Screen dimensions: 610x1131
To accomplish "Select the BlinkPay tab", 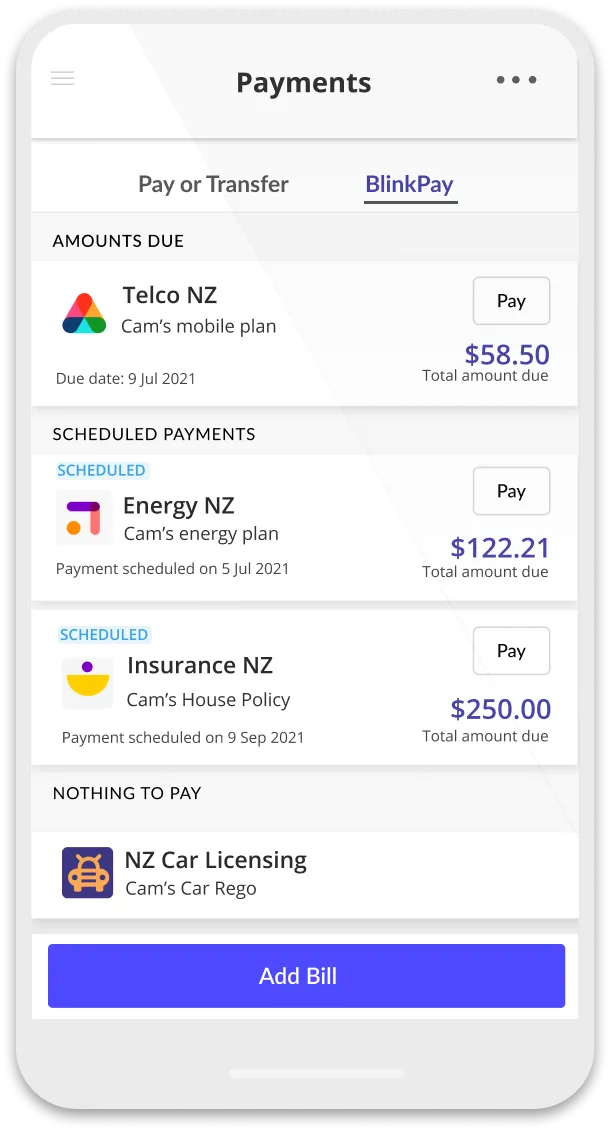I will (x=410, y=184).
